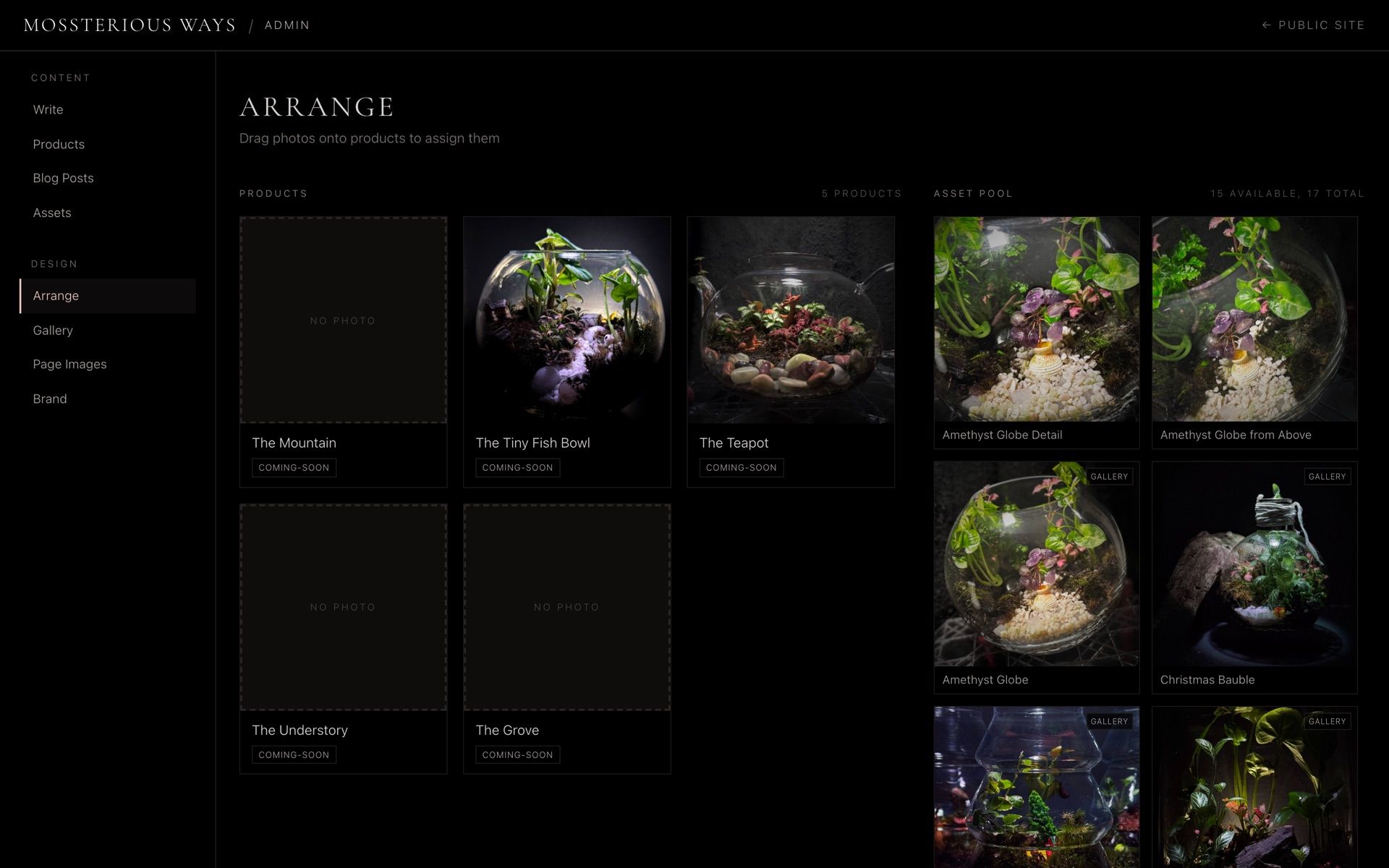This screenshot has height=868, width=1389.
Task: Select The Tiny Fish Bowl product photo
Action: pos(566,320)
